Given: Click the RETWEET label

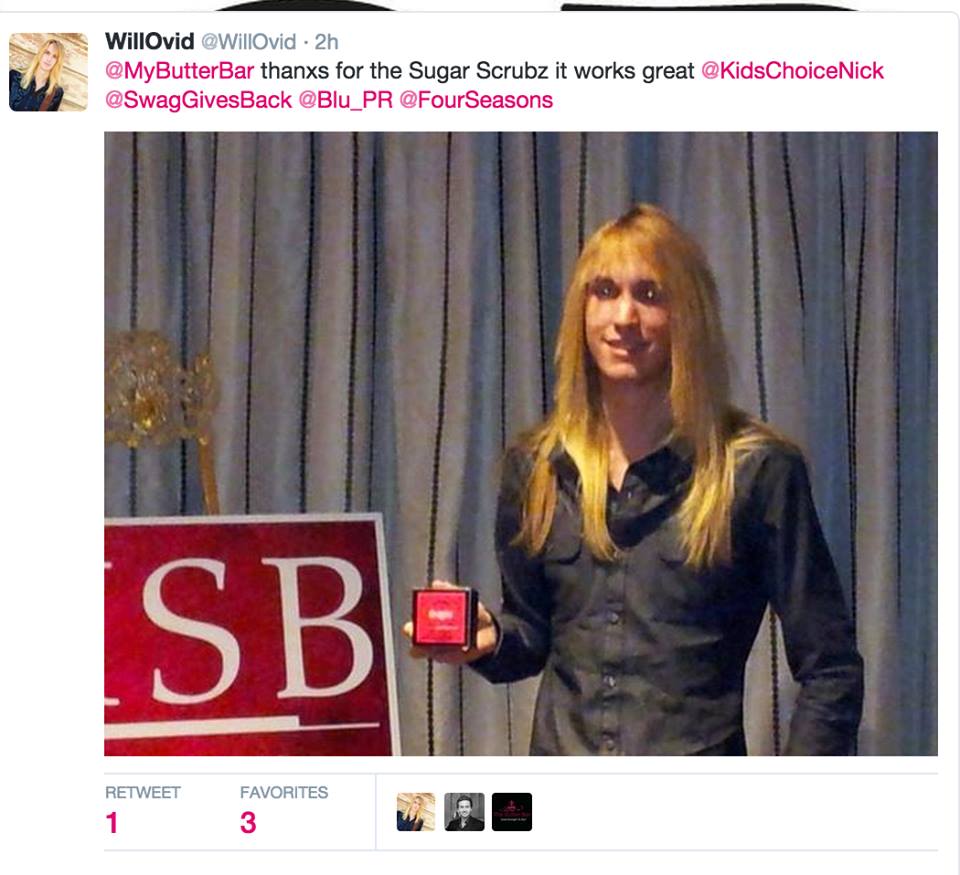Looking at the screenshot, I should (143, 792).
